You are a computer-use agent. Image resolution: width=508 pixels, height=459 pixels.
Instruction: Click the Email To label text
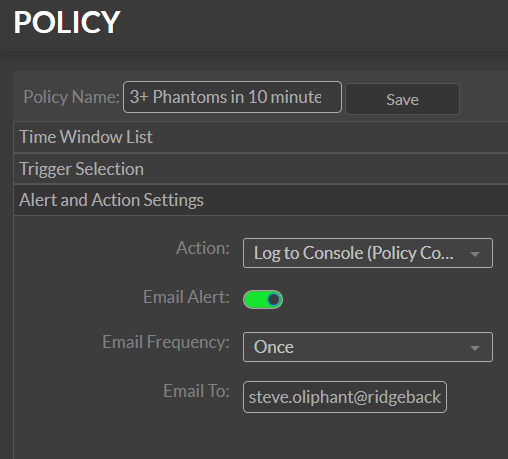click(196, 391)
